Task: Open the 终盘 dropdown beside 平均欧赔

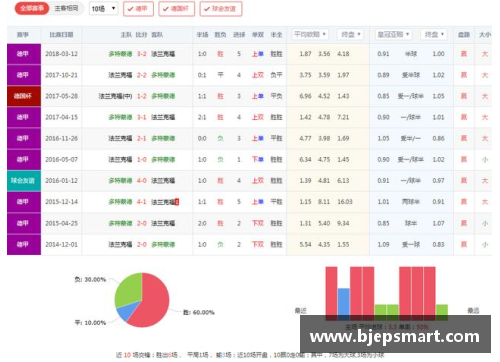Action: (x=350, y=34)
